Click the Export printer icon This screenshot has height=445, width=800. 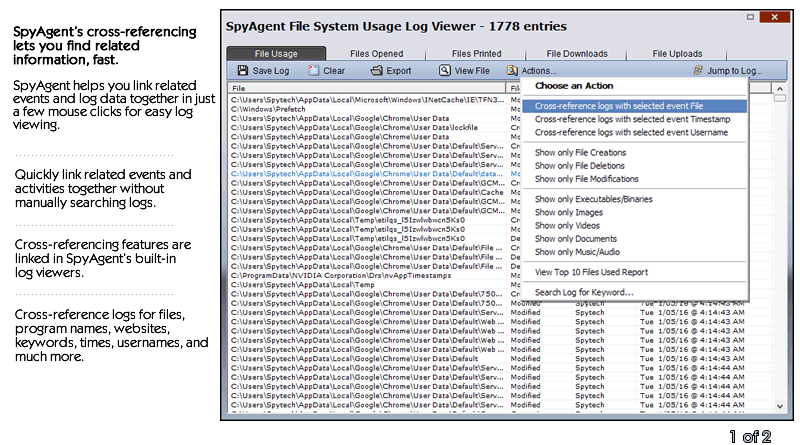pyautogui.click(x=377, y=70)
